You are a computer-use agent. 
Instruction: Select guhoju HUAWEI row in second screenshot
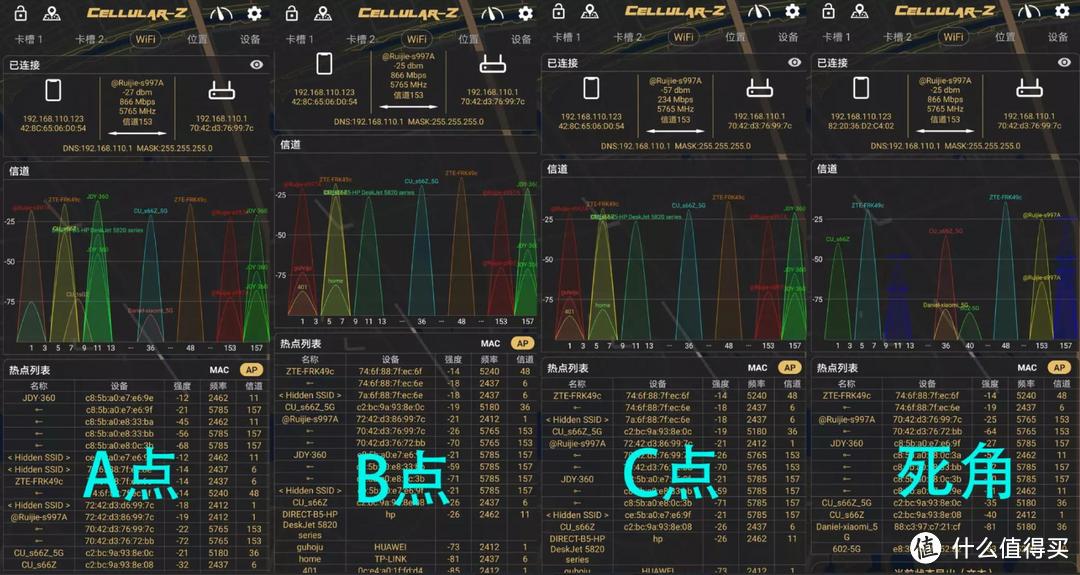[x=407, y=547]
